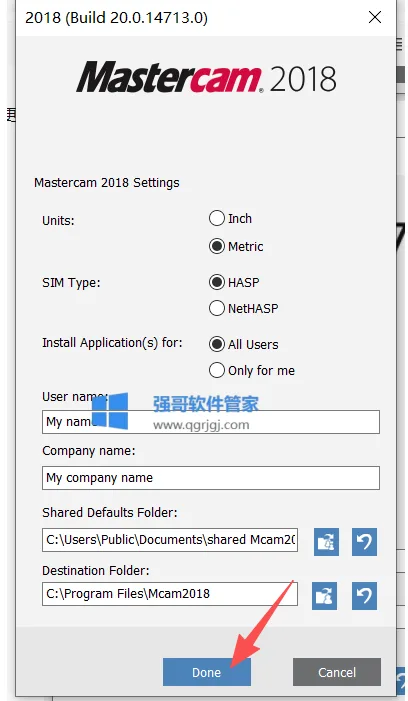The image size is (408, 701).
Task: Reset Shared Defaults Folder to default
Action: 364,542
